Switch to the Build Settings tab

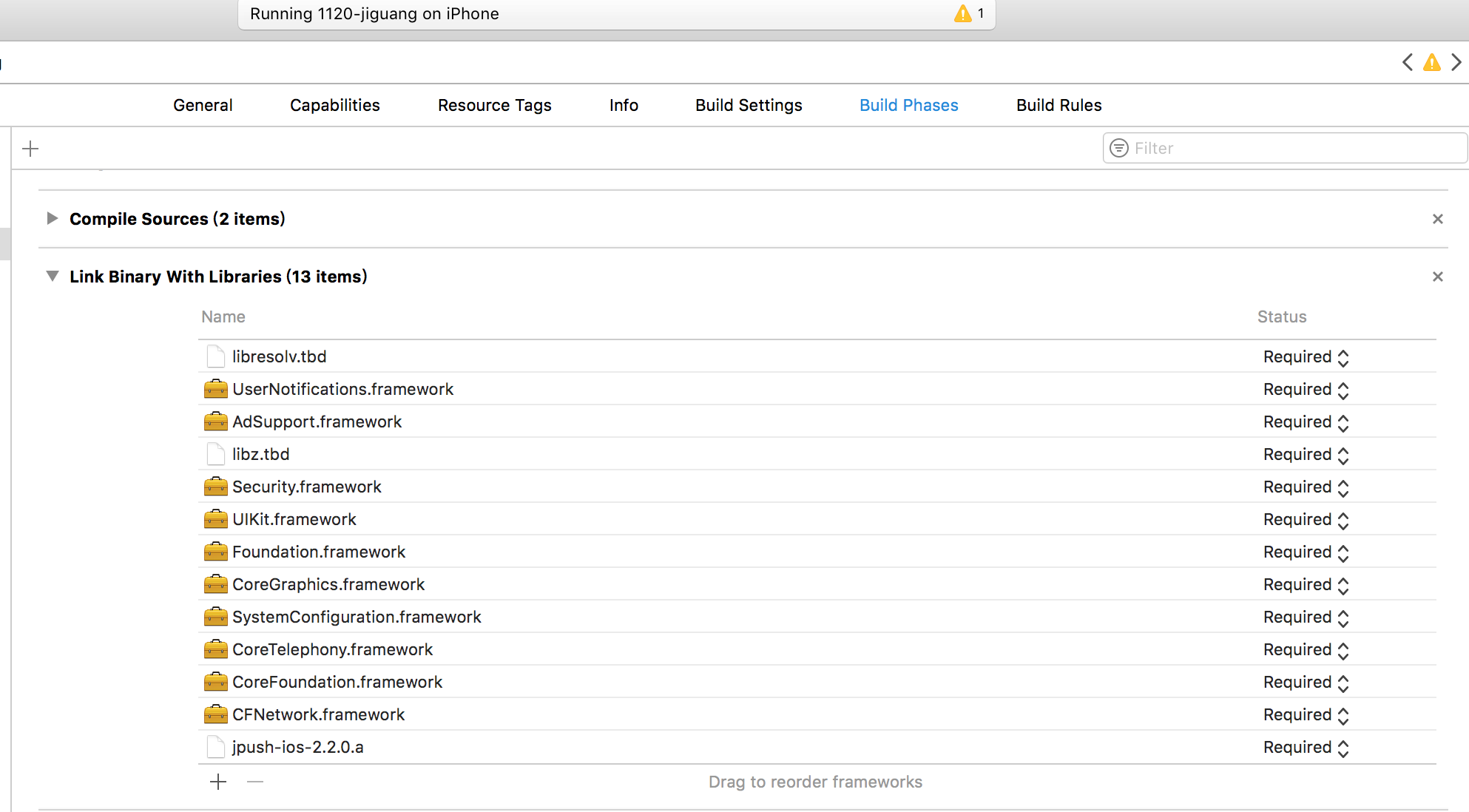pyautogui.click(x=749, y=105)
